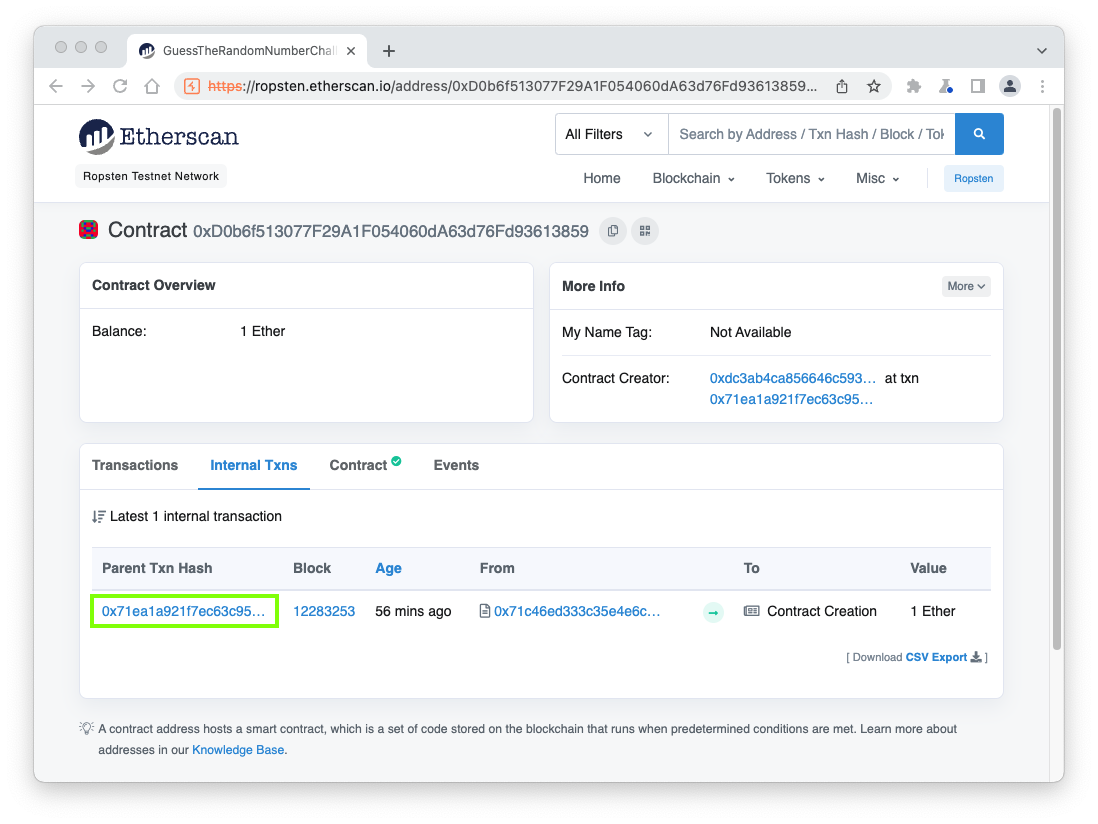Screen dimensions: 1098x824
Task: Click the "Contract Creation" text in the To column
Action: [821, 611]
